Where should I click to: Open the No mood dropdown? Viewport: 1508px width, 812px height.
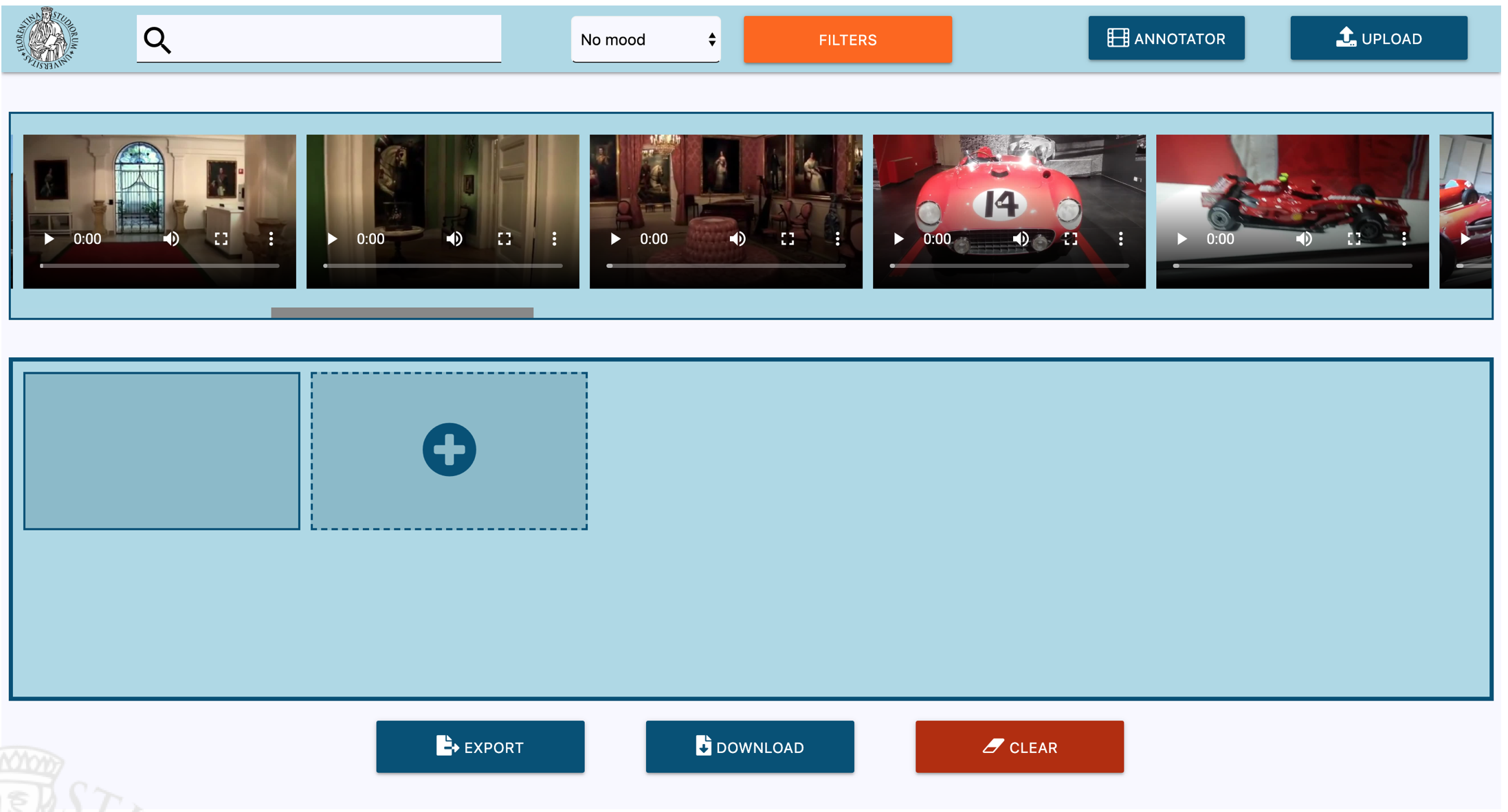[645, 40]
